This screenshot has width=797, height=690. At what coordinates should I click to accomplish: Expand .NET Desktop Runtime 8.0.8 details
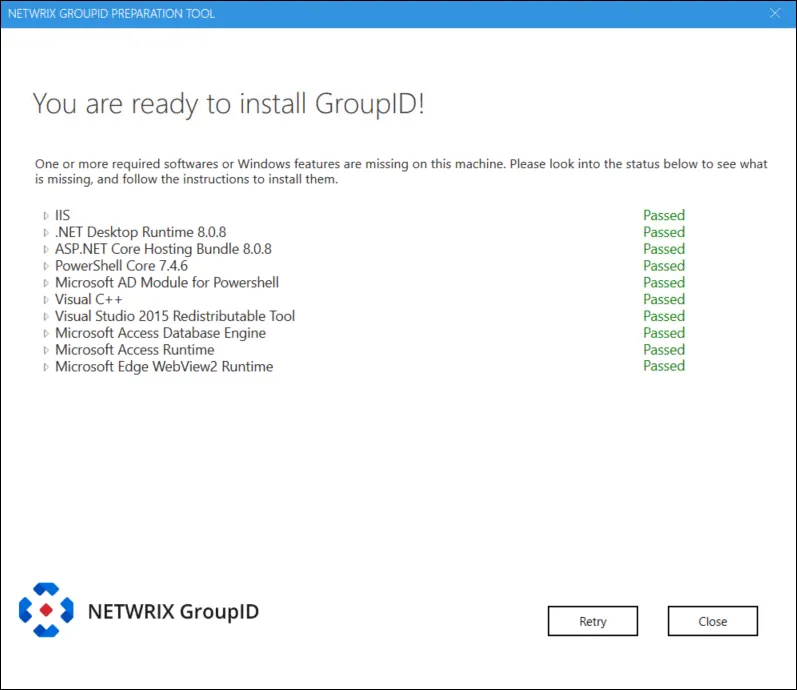46,232
